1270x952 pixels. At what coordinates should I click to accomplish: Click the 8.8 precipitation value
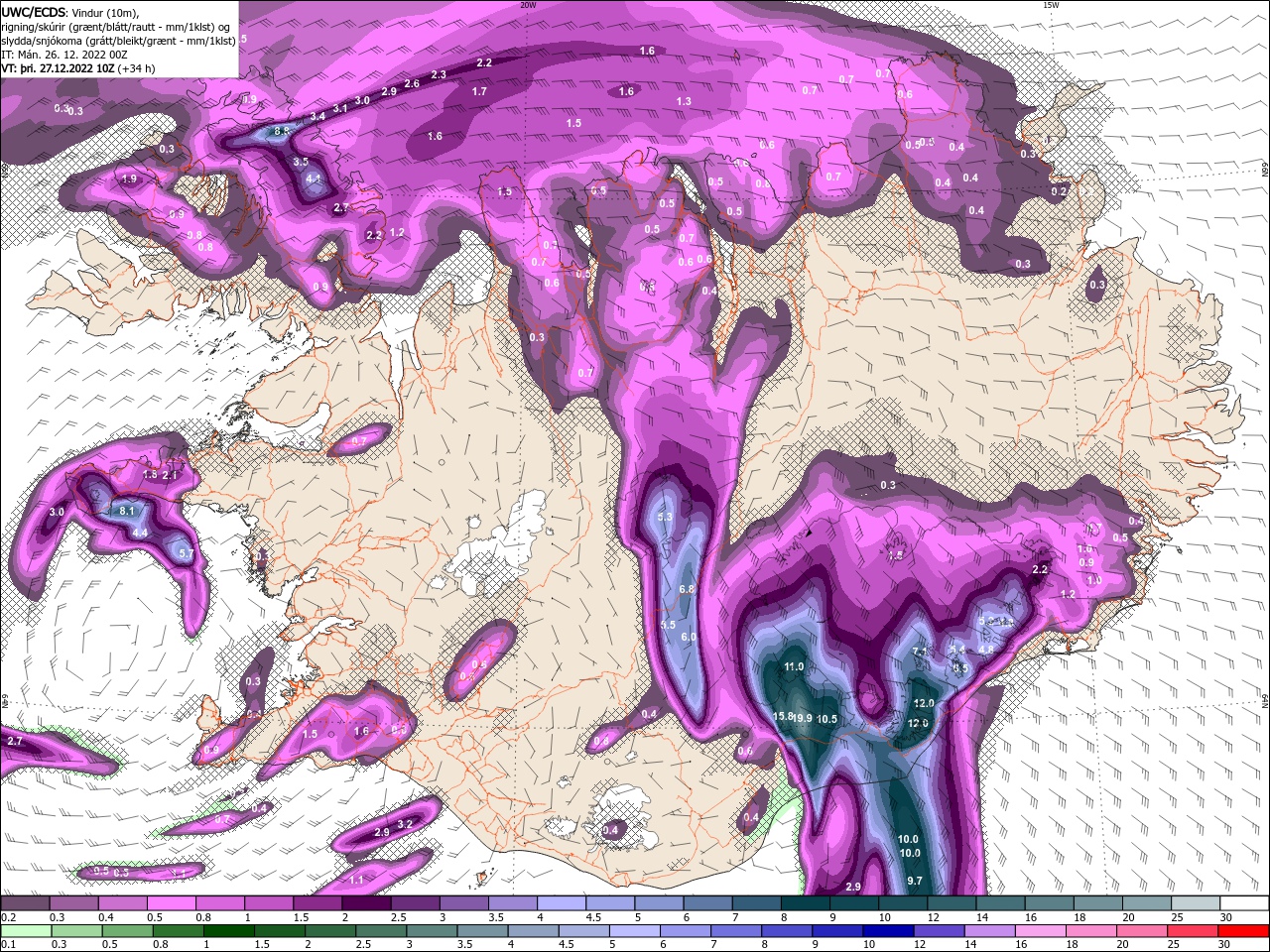tap(281, 130)
